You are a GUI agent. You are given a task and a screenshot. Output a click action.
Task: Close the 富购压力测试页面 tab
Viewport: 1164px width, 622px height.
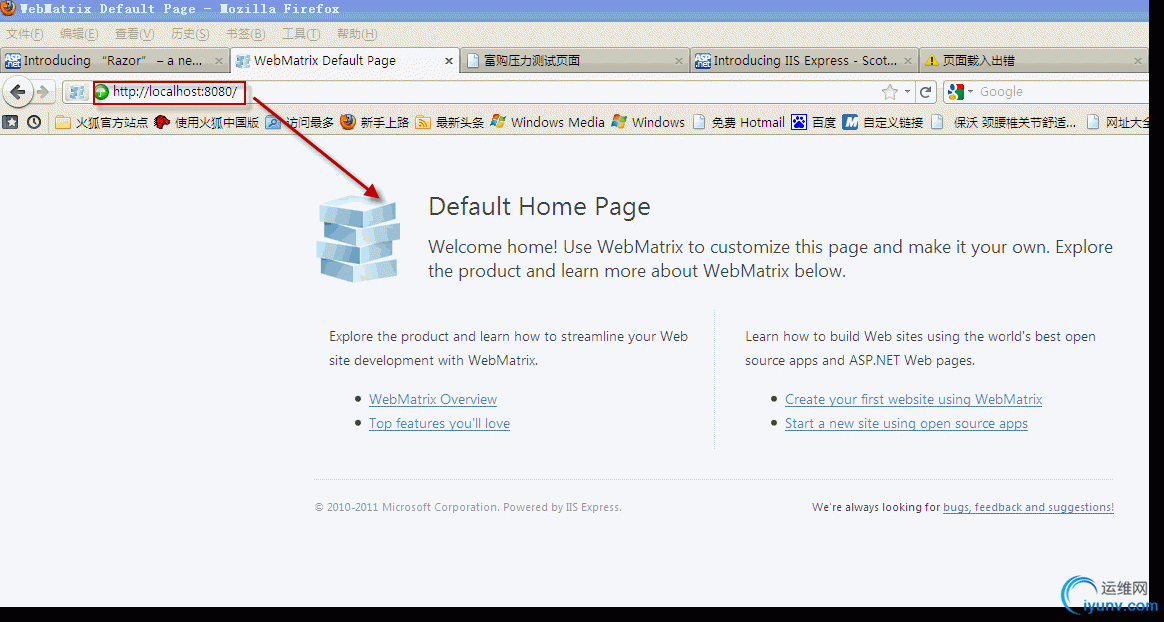(x=679, y=61)
